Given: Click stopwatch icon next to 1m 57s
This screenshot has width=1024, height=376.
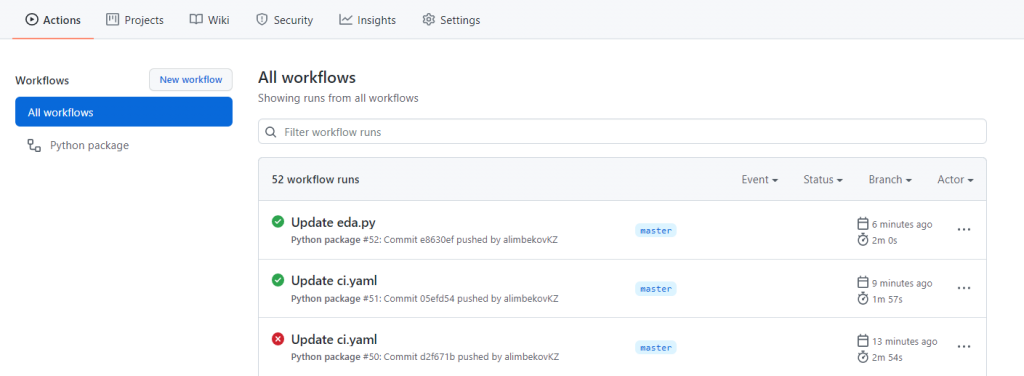Looking at the screenshot, I should click(x=863, y=298).
